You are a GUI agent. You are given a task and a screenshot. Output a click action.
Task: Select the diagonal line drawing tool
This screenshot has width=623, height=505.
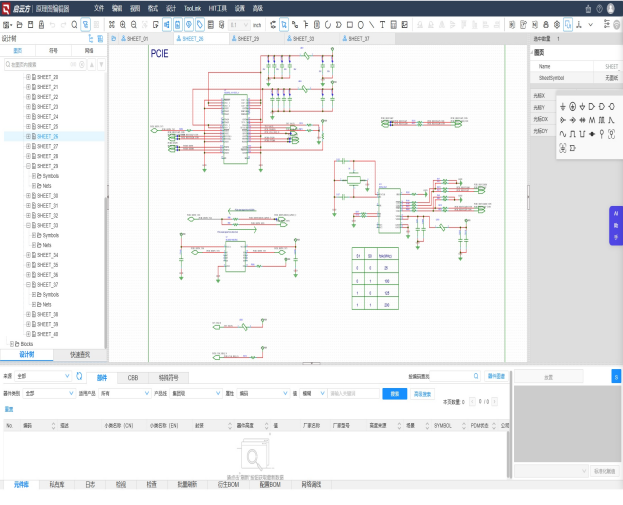click(371, 23)
